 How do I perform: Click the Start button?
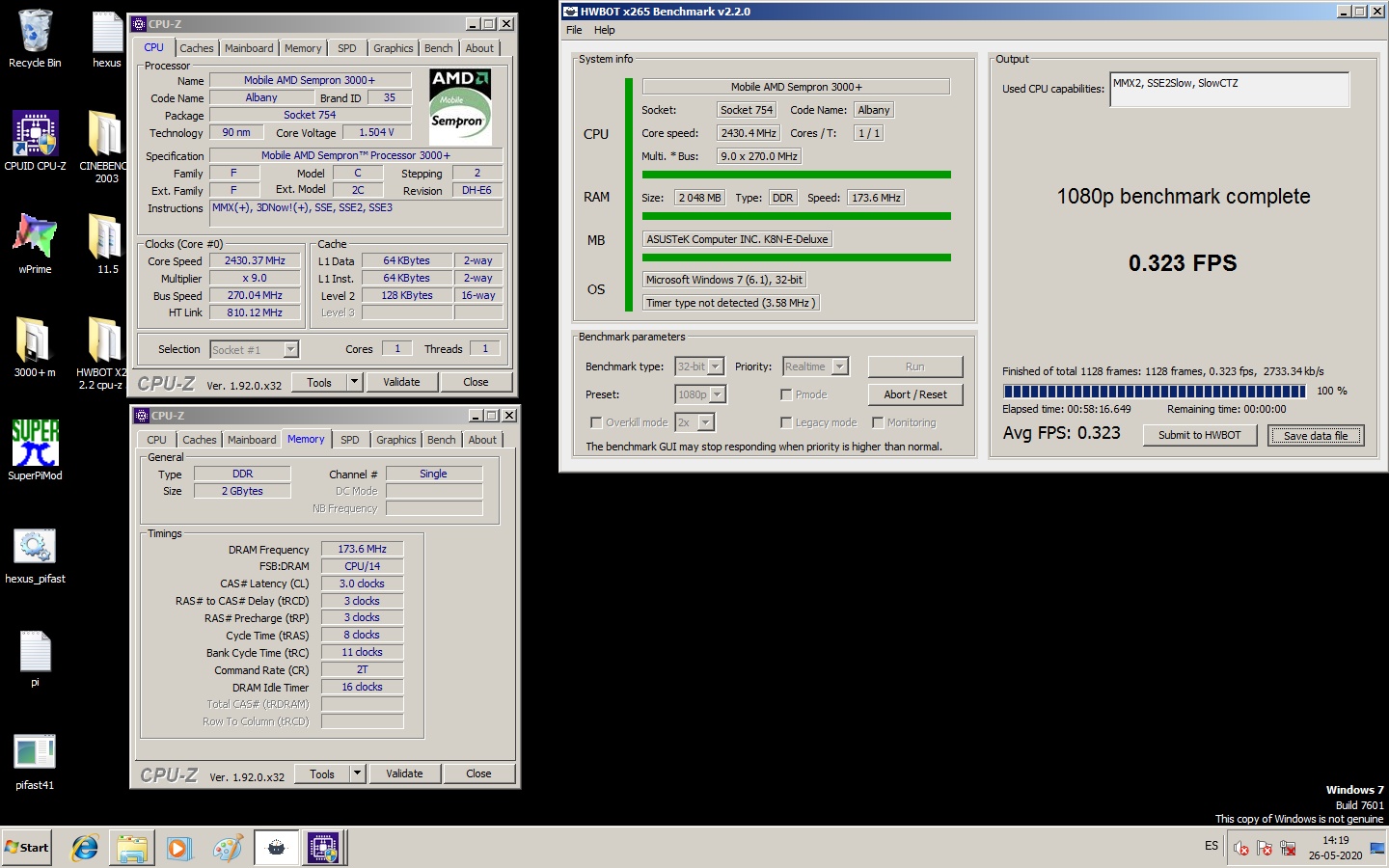pyautogui.click(x=27, y=848)
